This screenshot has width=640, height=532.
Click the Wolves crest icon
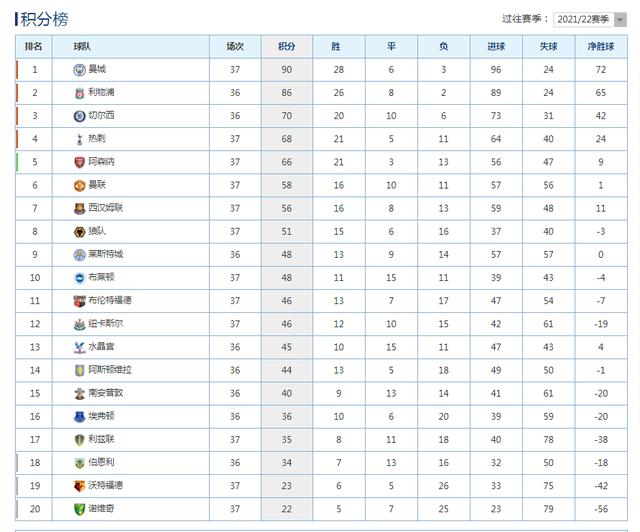(x=79, y=232)
